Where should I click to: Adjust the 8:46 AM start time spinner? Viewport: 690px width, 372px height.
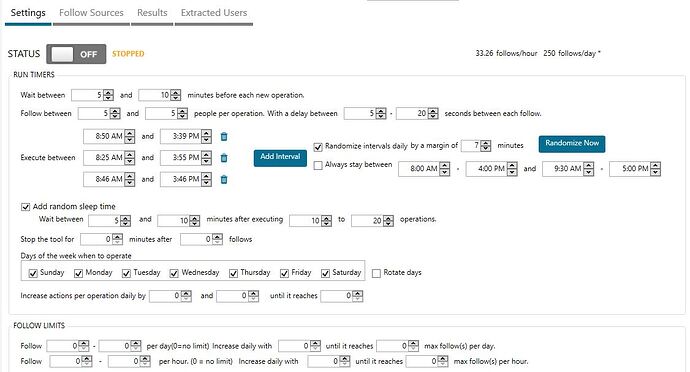pos(109,179)
